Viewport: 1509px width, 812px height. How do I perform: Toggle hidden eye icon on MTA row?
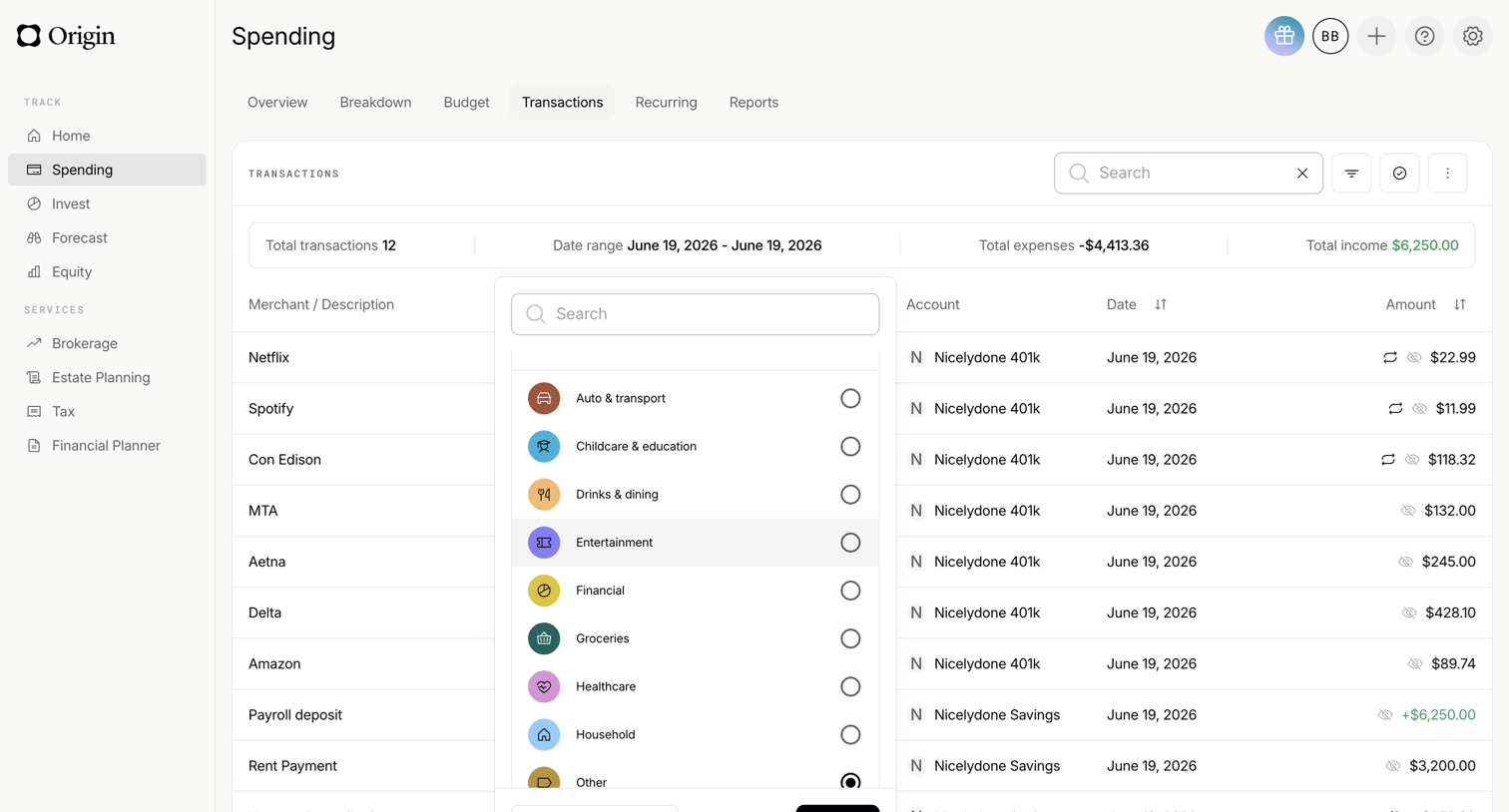[x=1408, y=511]
